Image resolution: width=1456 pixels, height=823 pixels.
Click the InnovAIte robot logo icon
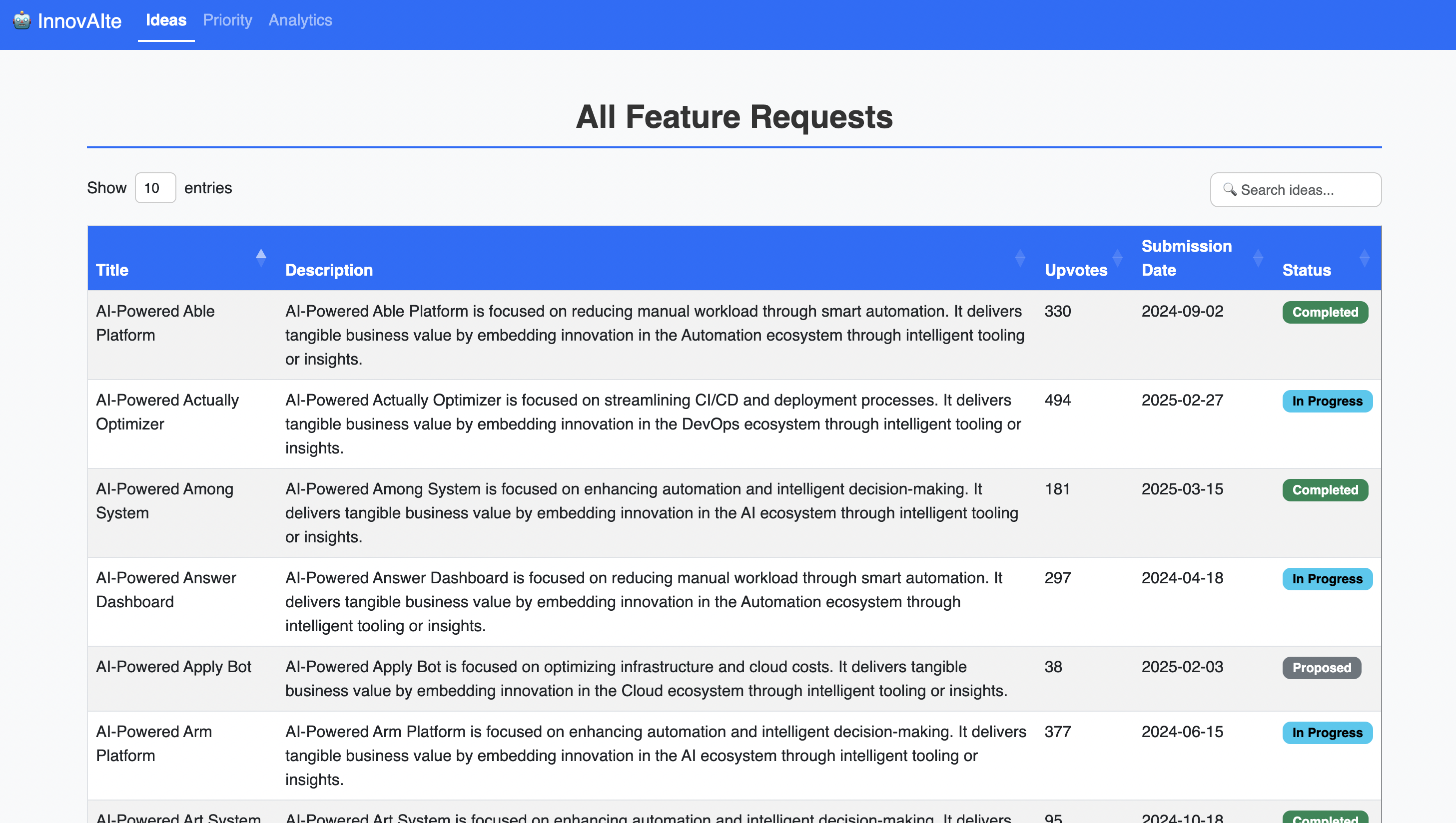point(21,20)
